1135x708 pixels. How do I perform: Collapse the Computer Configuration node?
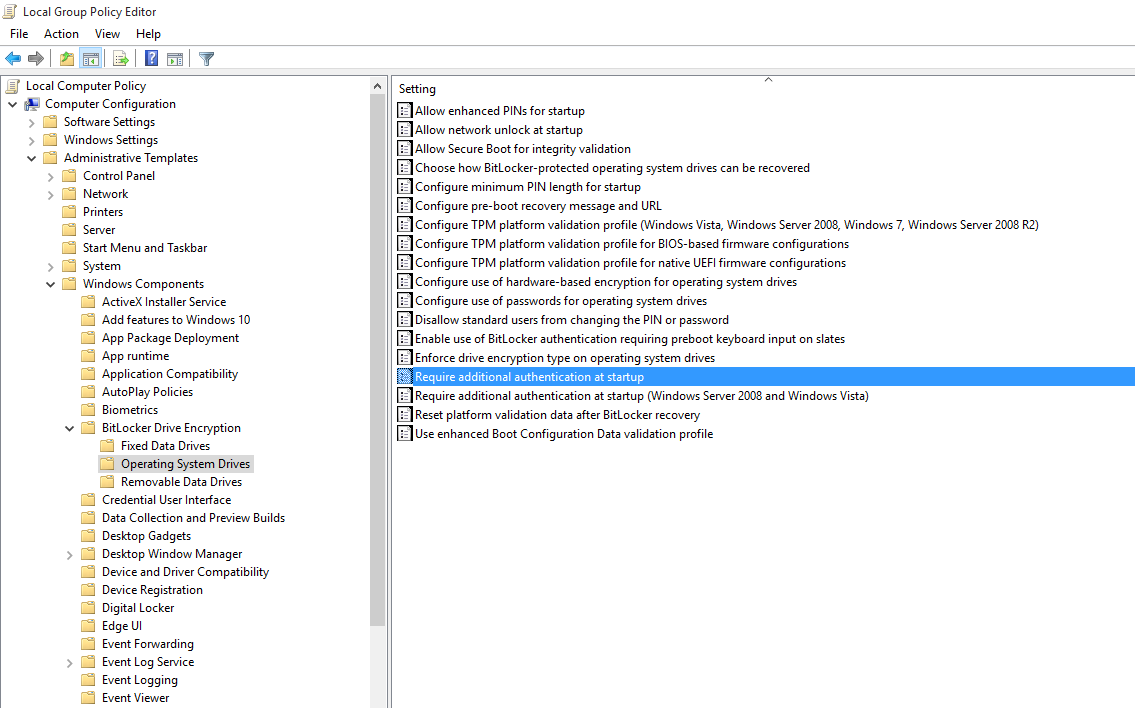tap(12, 104)
